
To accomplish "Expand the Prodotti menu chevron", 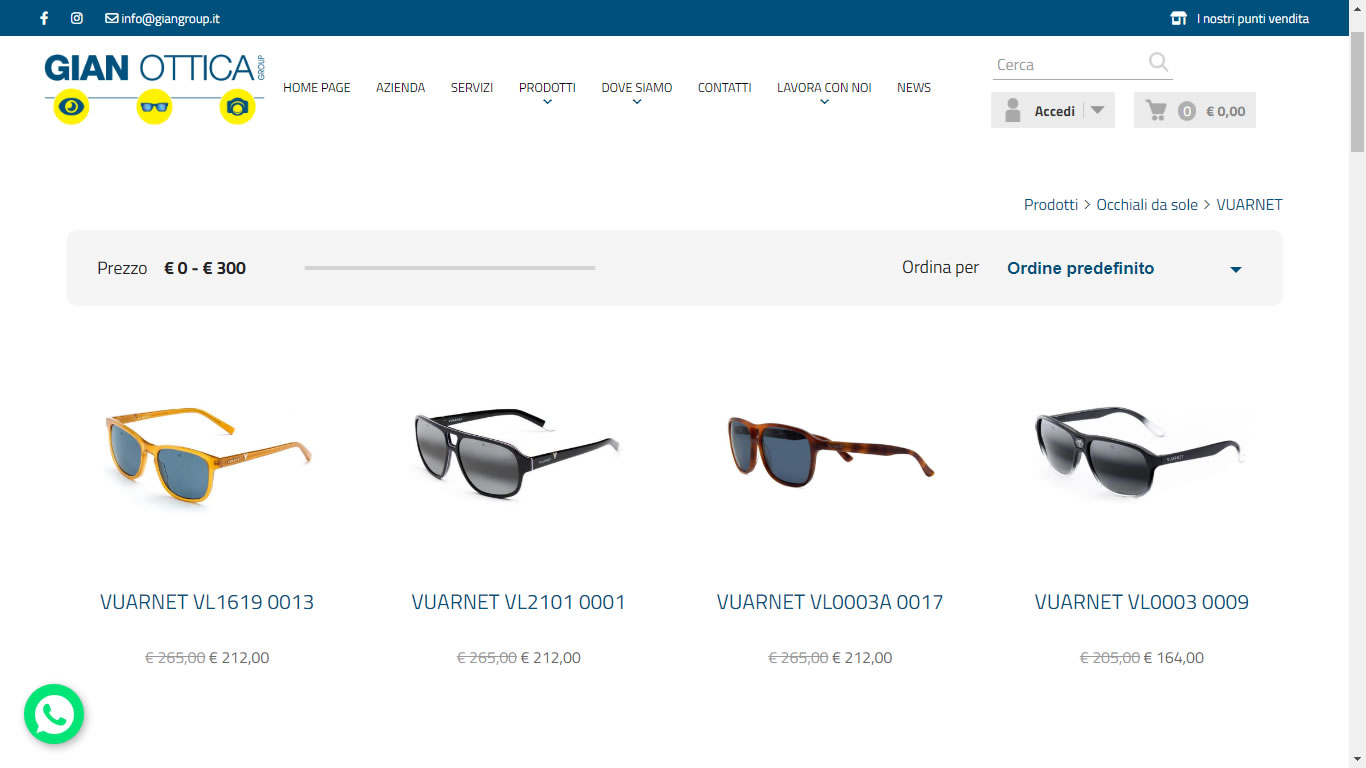I will point(547,102).
